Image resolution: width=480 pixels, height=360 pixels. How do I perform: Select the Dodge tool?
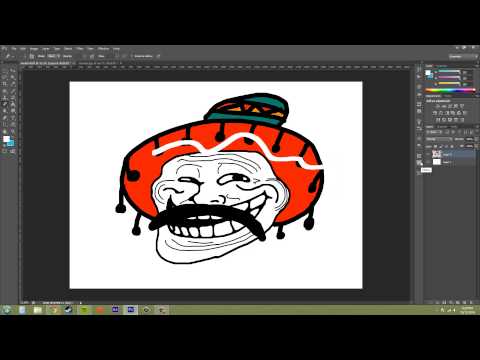pyautogui.click(x=13, y=111)
